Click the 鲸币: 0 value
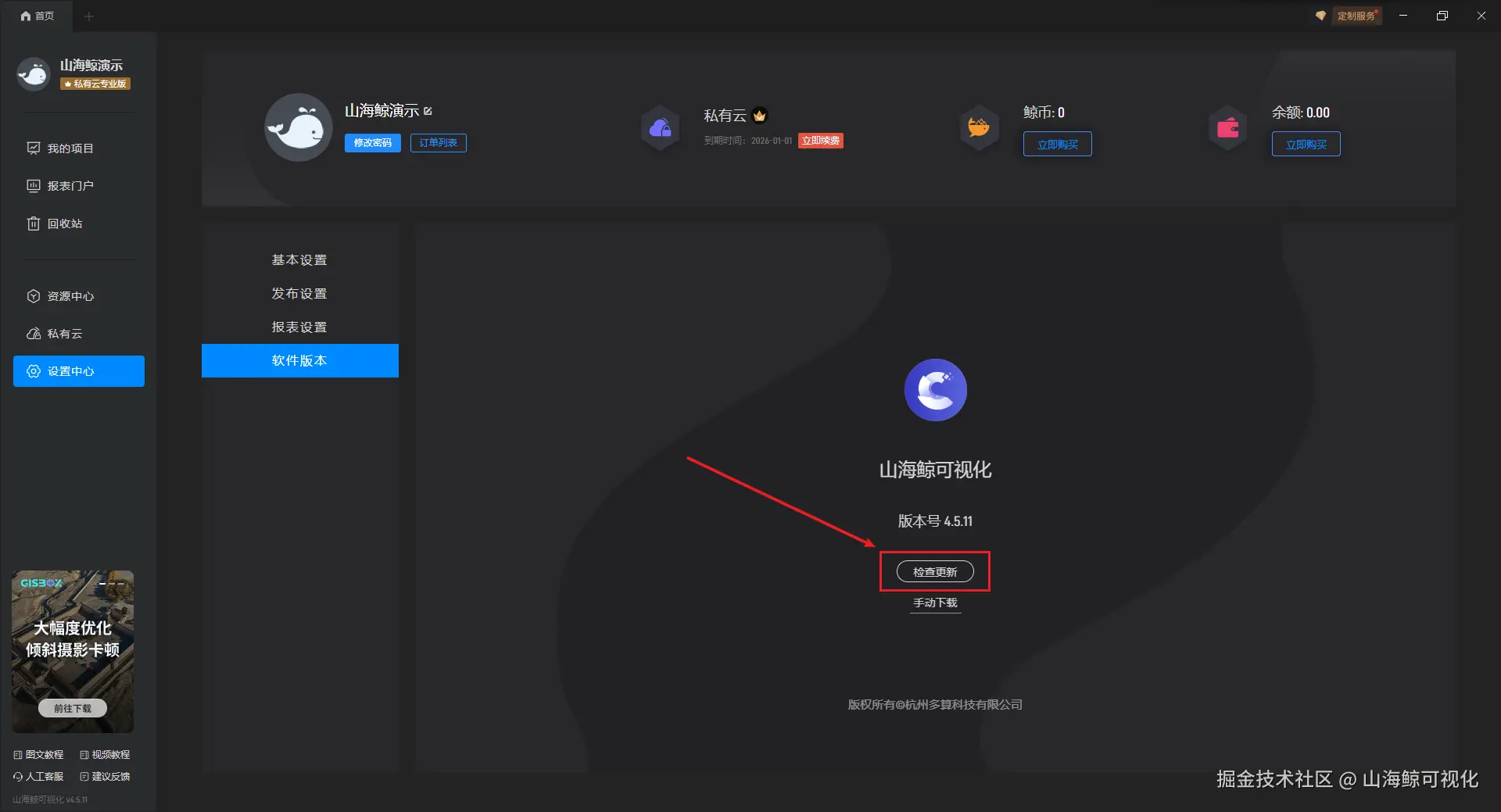 (x=1044, y=113)
